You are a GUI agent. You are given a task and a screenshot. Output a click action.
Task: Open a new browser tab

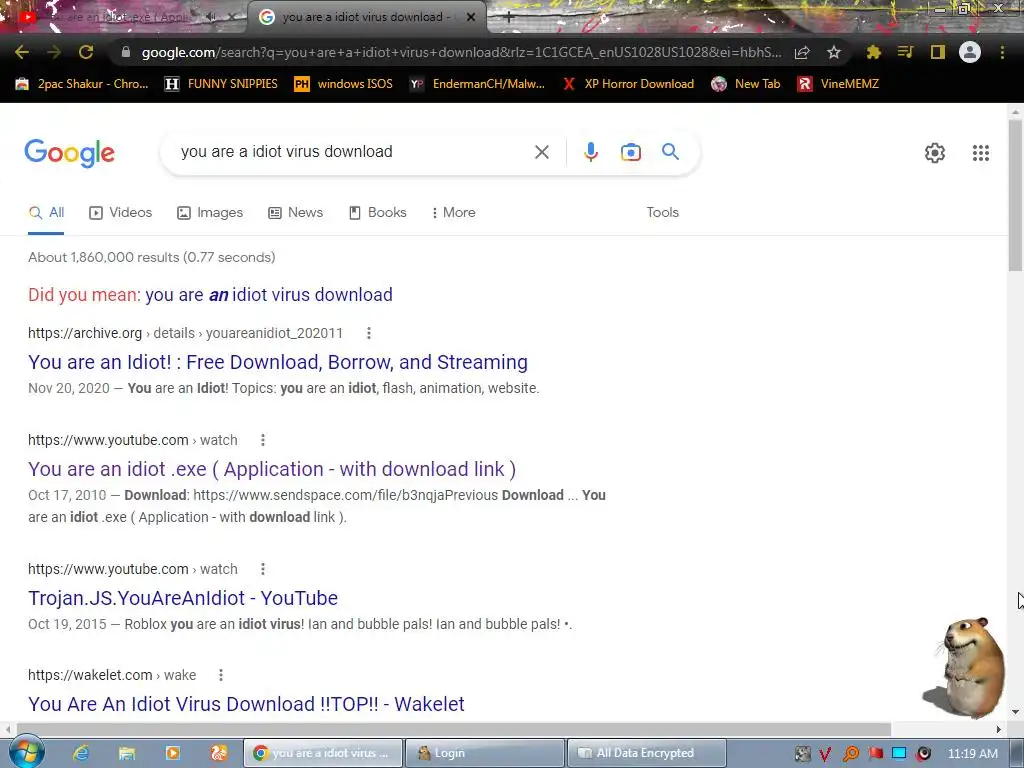pyautogui.click(x=509, y=18)
